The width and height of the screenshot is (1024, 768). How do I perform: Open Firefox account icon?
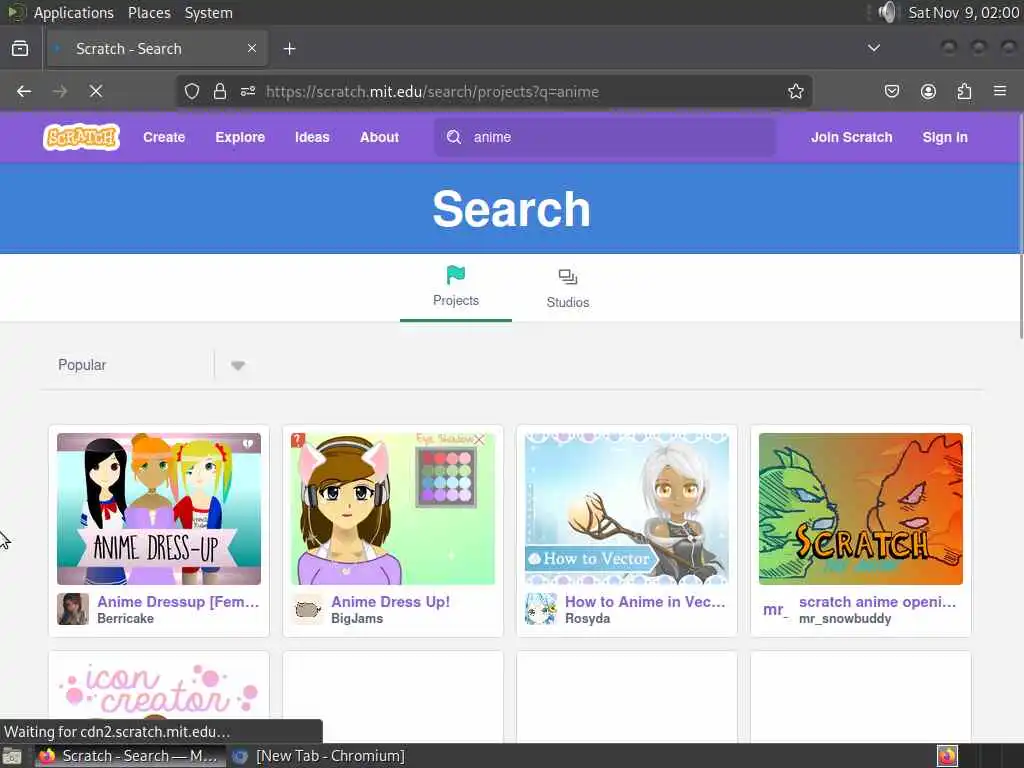click(x=928, y=91)
